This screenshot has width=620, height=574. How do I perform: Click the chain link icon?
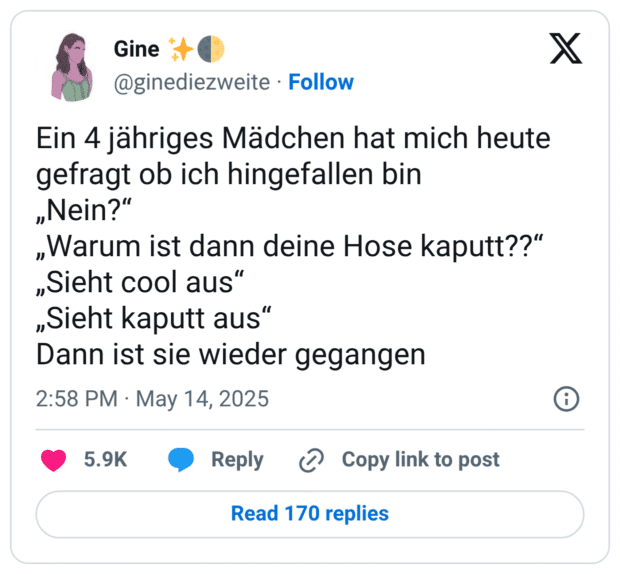[x=312, y=460]
